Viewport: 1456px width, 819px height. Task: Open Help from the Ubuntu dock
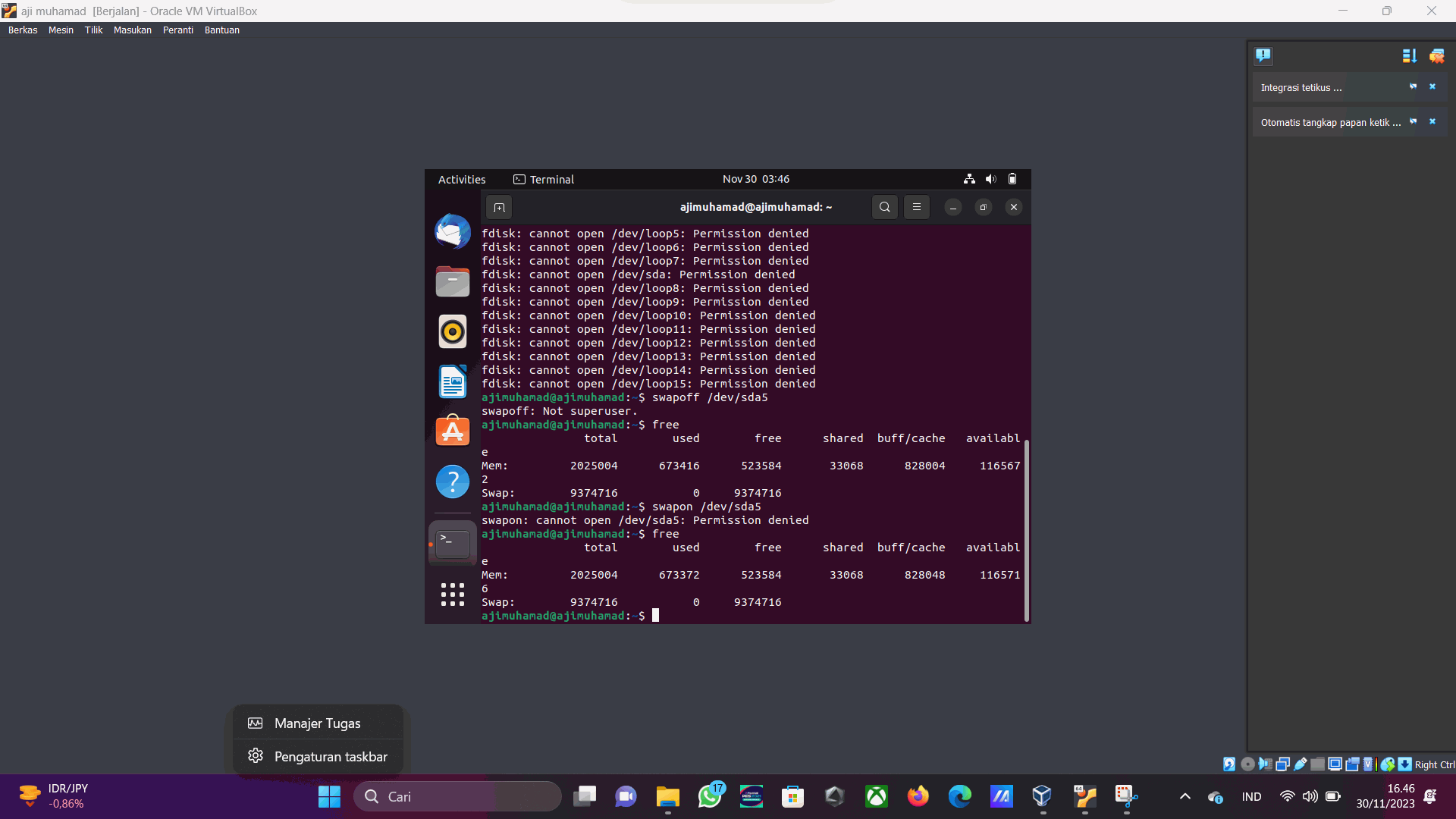pos(453,481)
